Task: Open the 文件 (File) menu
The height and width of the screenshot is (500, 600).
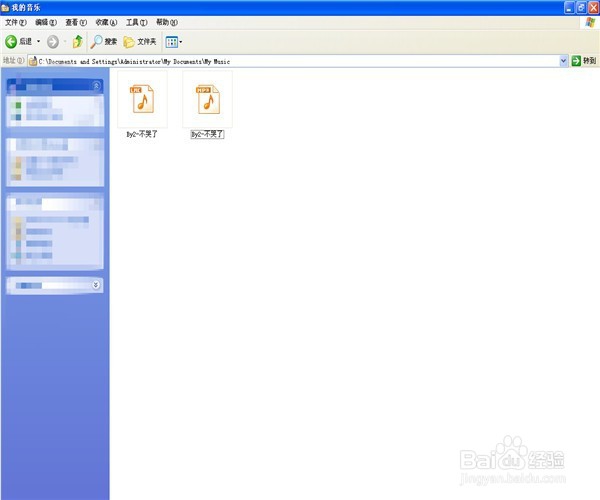Action: [x=15, y=23]
